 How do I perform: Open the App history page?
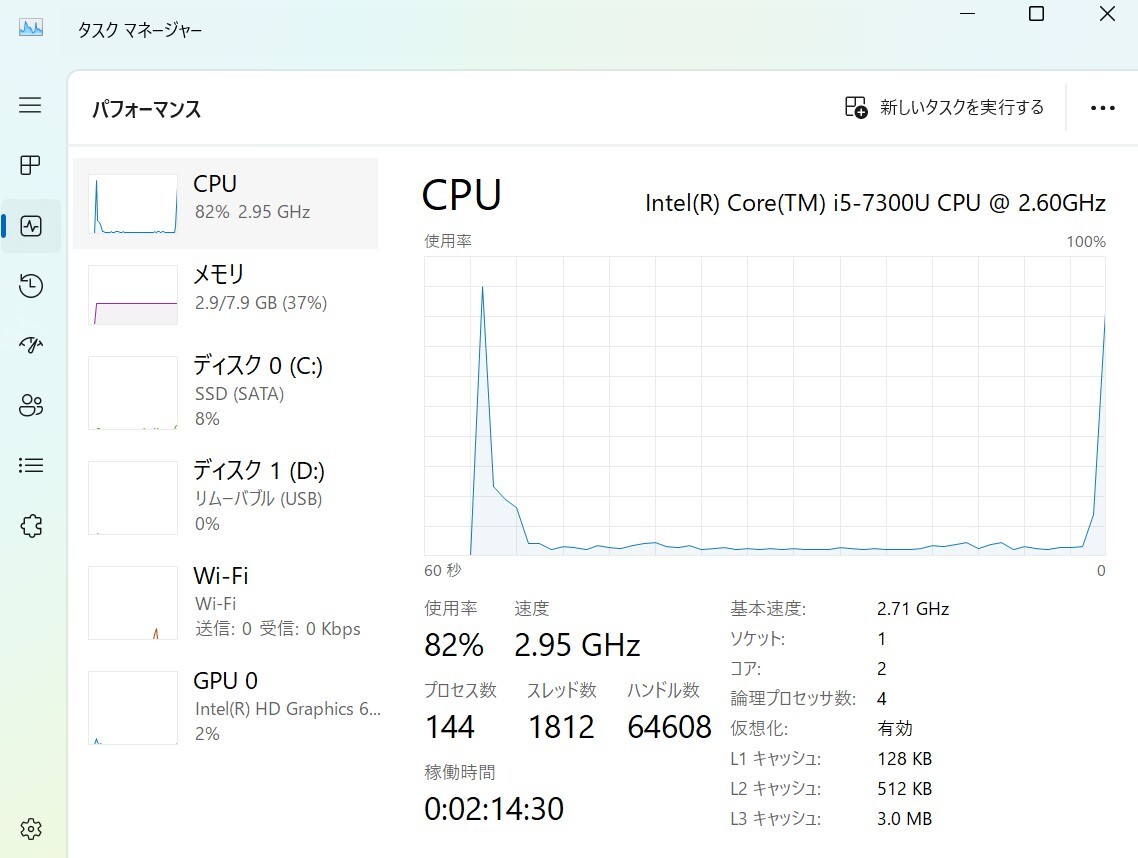[x=30, y=286]
